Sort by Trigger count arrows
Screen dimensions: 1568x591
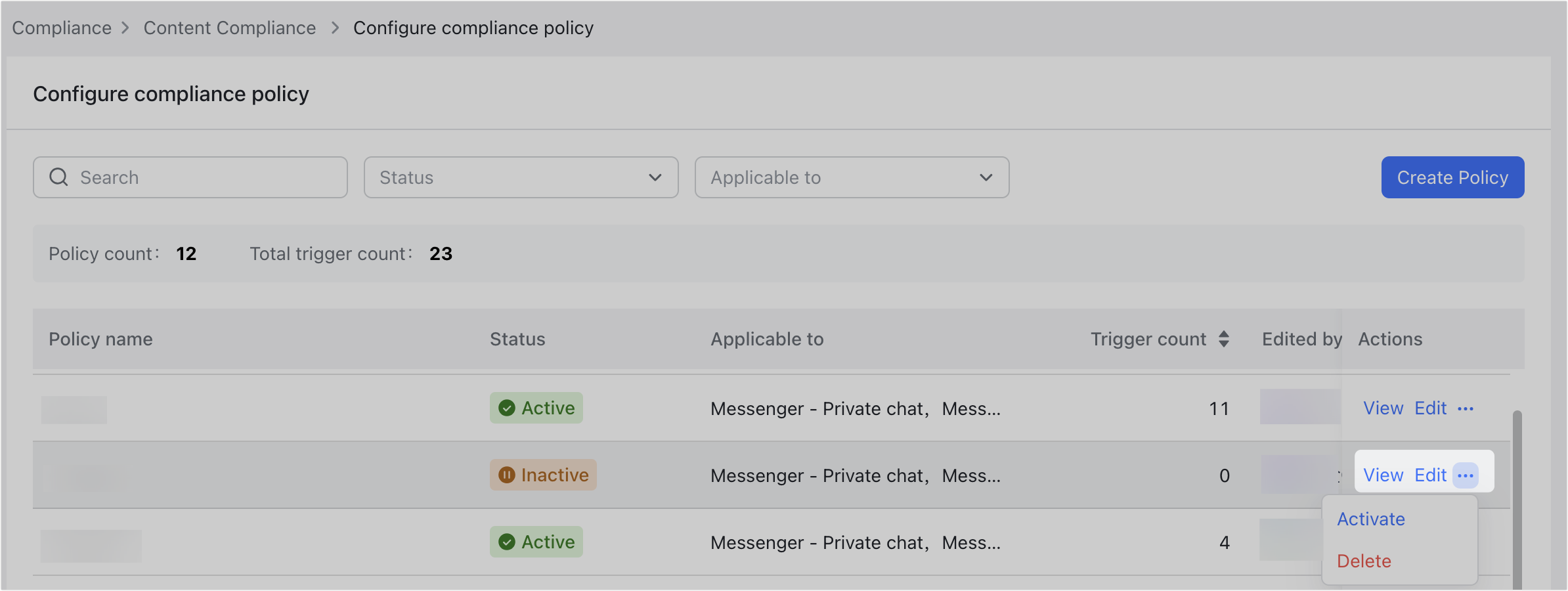click(x=1224, y=339)
